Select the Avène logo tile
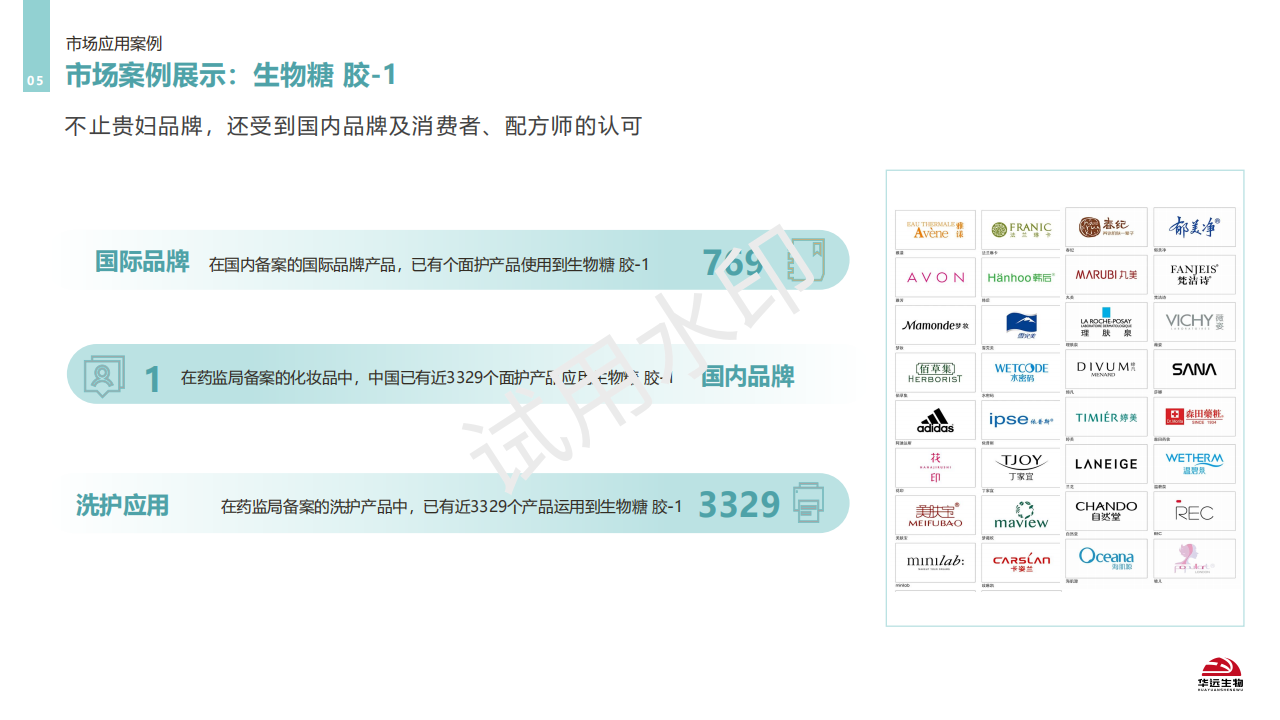This screenshot has width=1280, height=720. point(935,229)
